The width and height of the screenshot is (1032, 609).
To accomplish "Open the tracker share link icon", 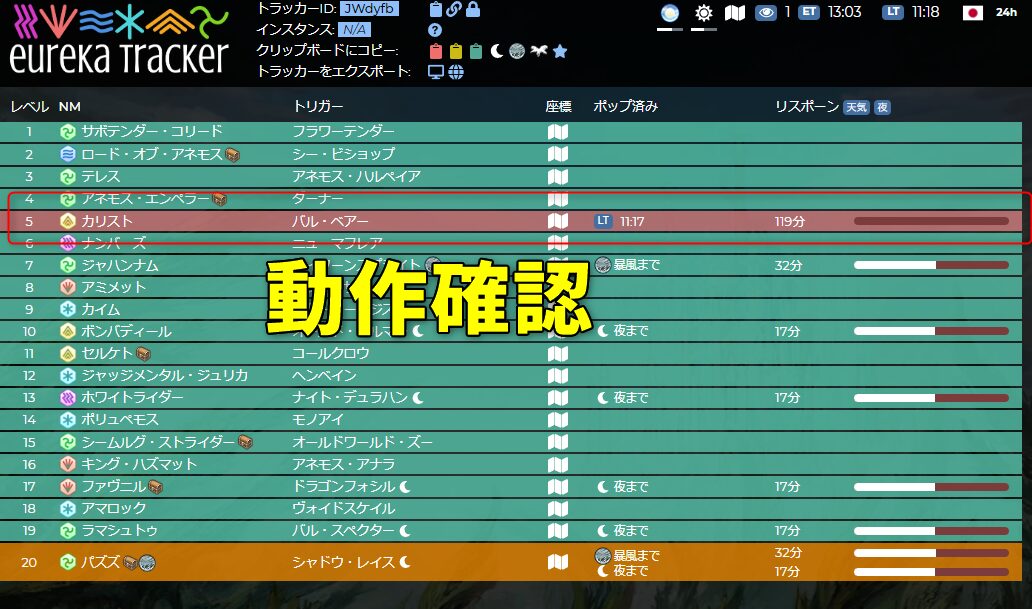I will tap(456, 11).
